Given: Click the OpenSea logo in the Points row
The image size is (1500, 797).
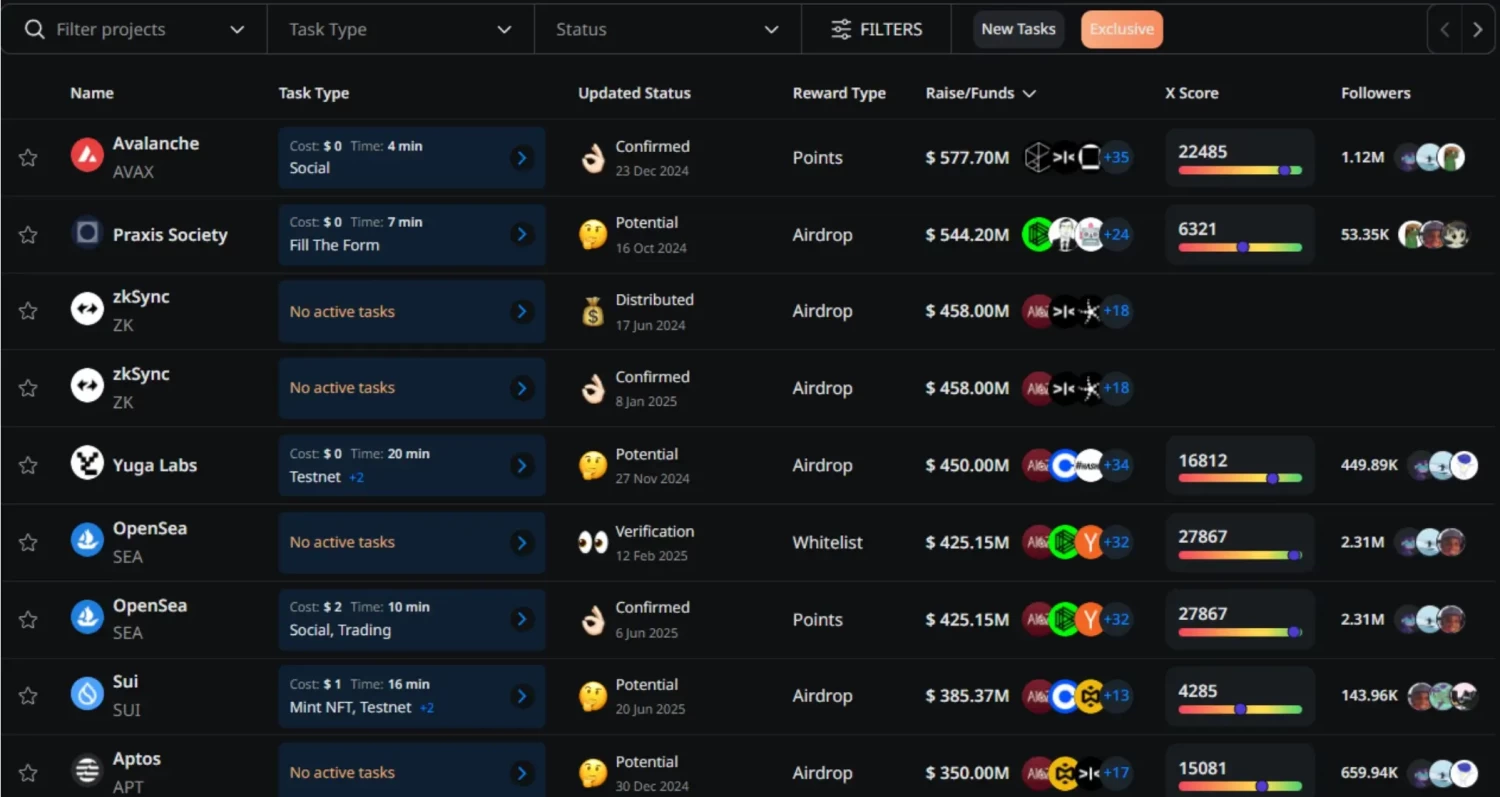Looking at the screenshot, I should click(87, 617).
